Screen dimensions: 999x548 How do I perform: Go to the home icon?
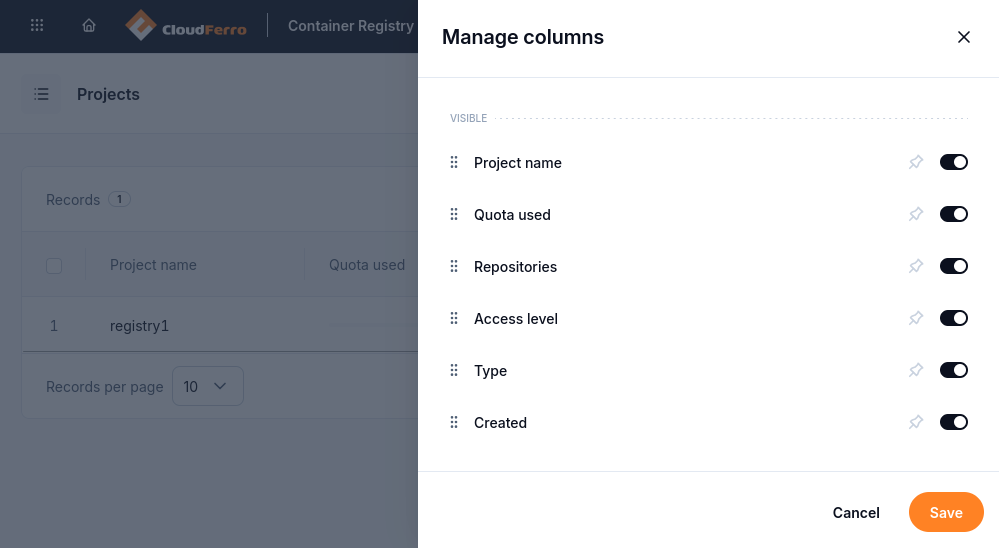(x=89, y=25)
